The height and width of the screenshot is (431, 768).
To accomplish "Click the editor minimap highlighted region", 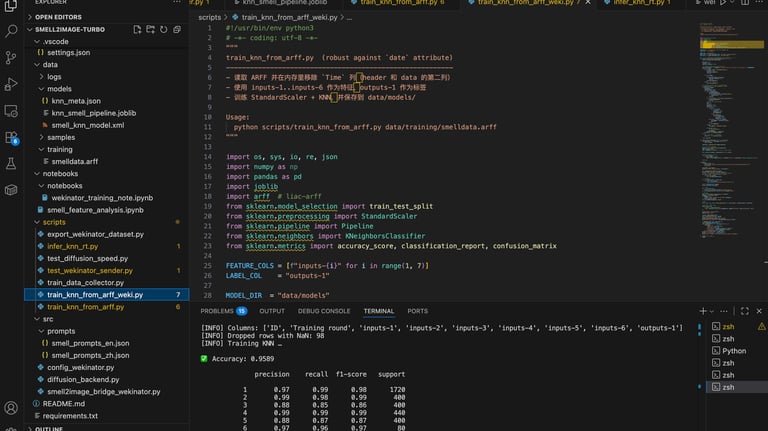I will point(732,45).
